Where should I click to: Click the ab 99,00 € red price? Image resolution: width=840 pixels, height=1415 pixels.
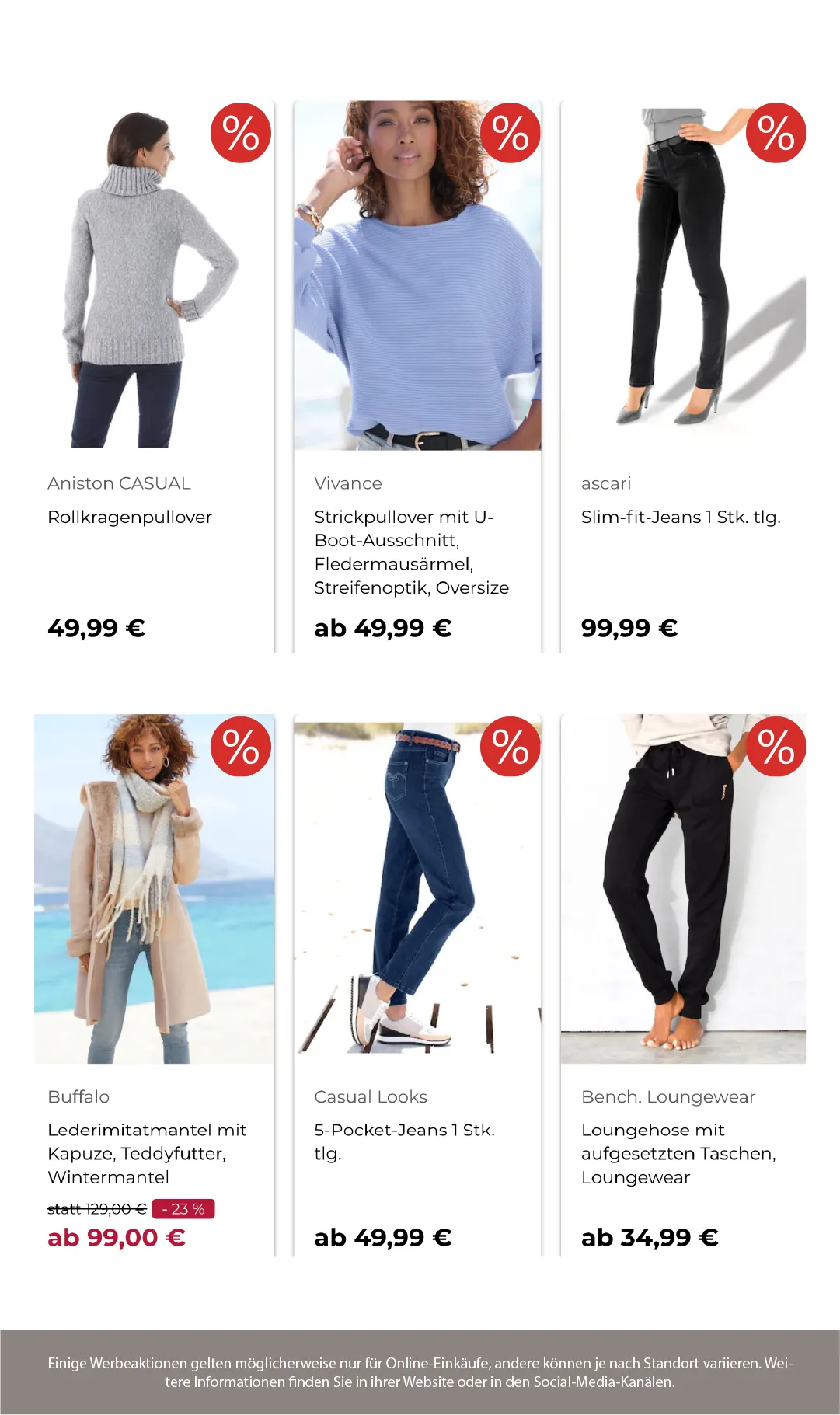point(117,1238)
